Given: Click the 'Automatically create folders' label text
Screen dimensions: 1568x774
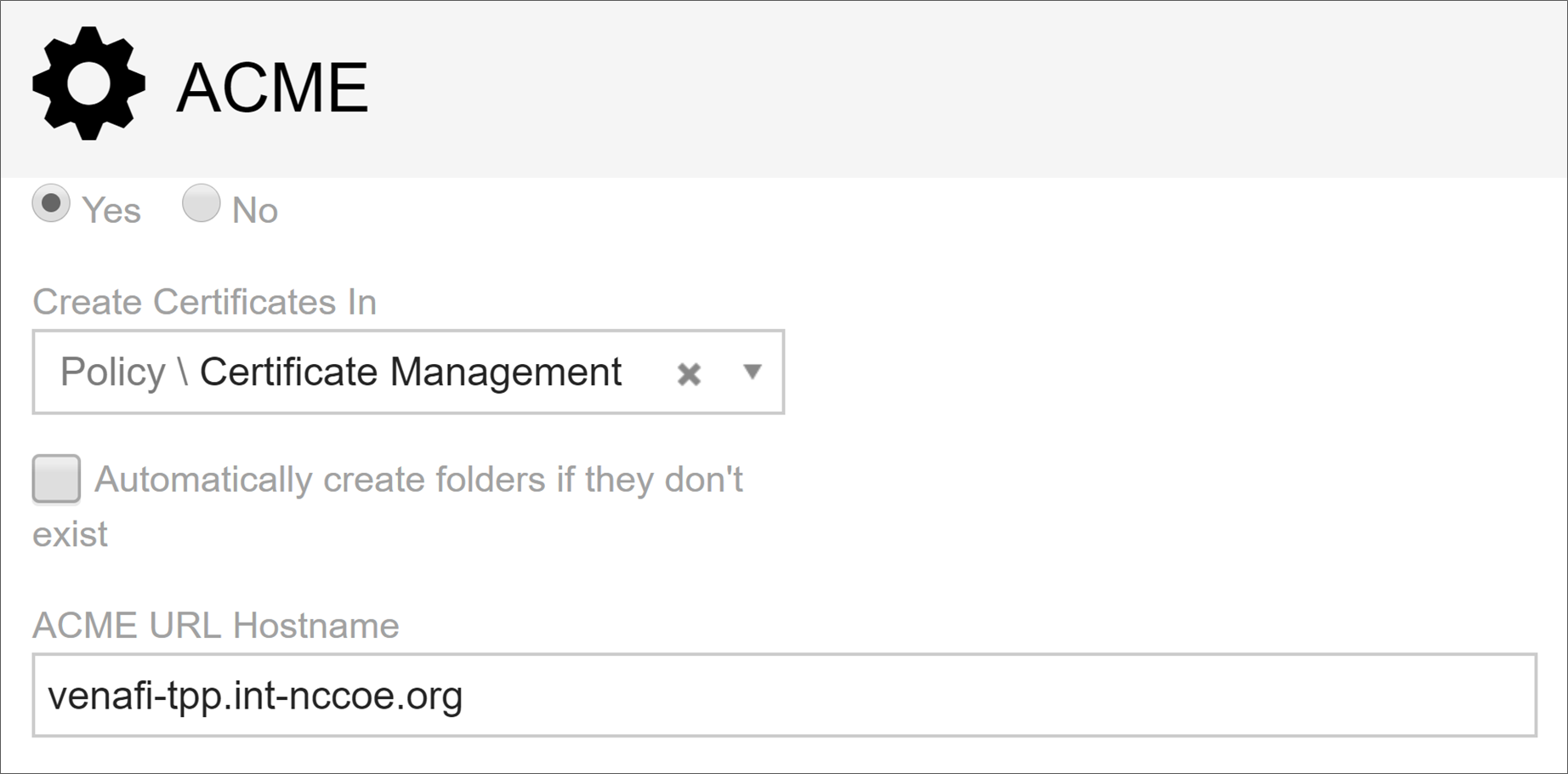Looking at the screenshot, I should point(418,480).
